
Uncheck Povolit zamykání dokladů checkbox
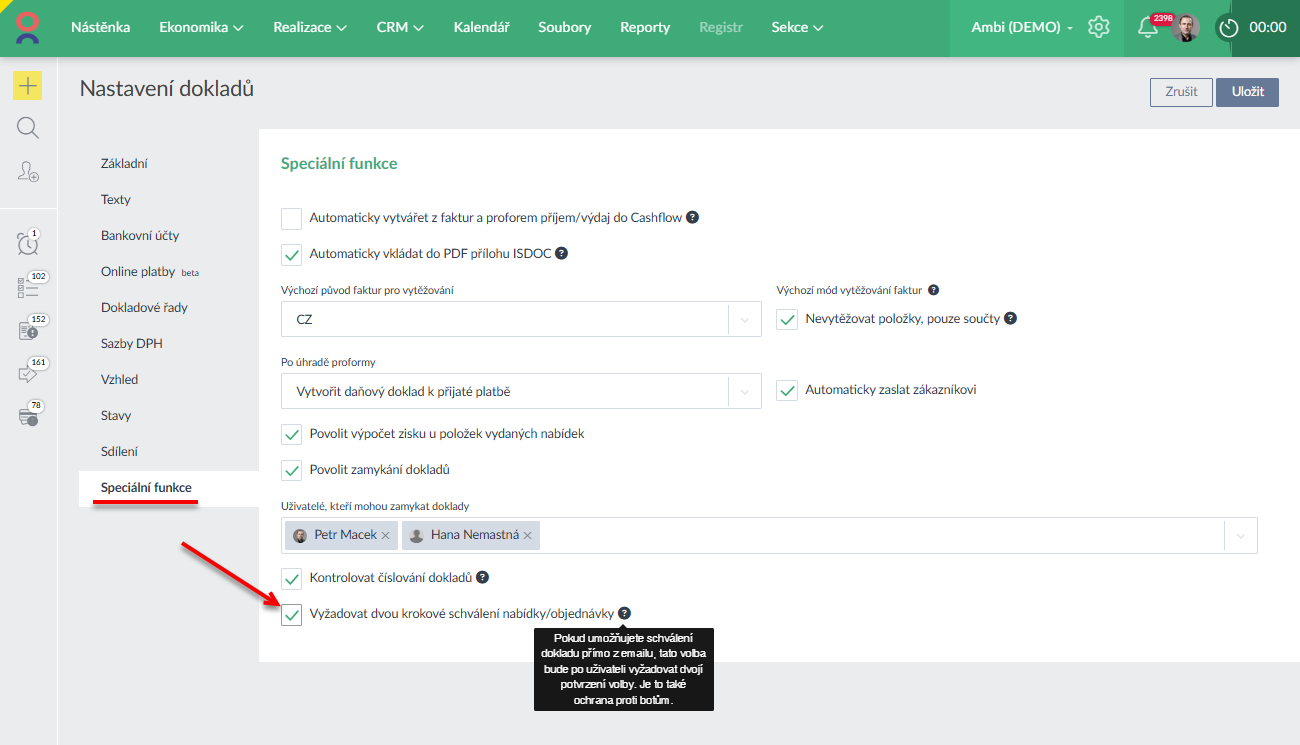(x=291, y=470)
